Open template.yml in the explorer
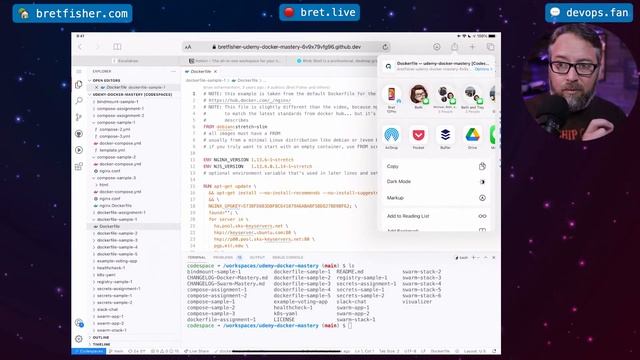This screenshot has width=640, height=360. (x=112, y=150)
